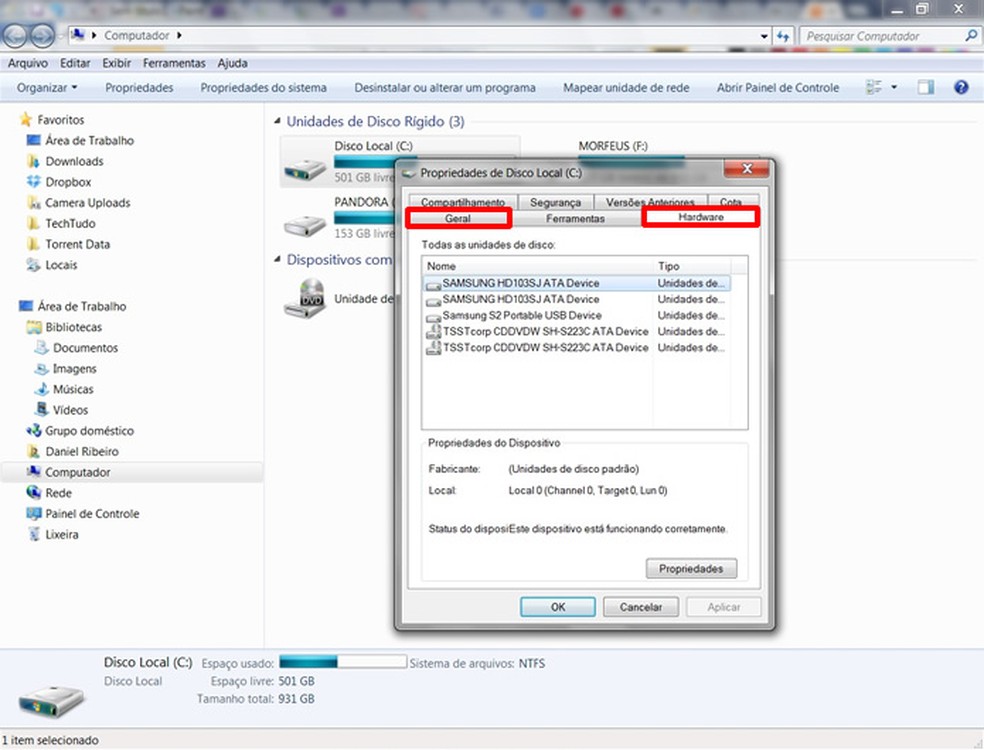Open the Editar menu
The height and width of the screenshot is (750, 984).
pyautogui.click(x=75, y=63)
